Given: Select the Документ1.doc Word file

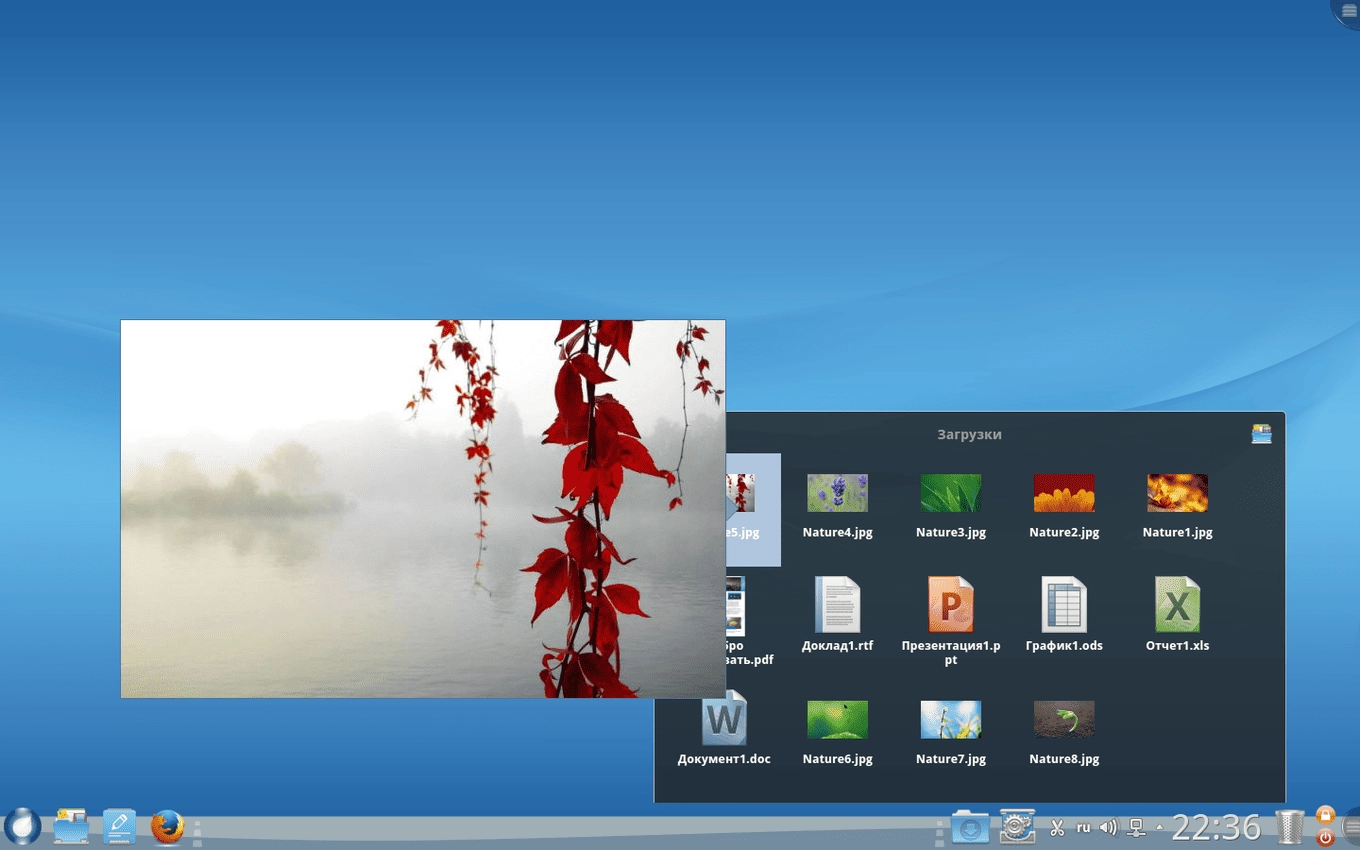Looking at the screenshot, I should 724,728.
